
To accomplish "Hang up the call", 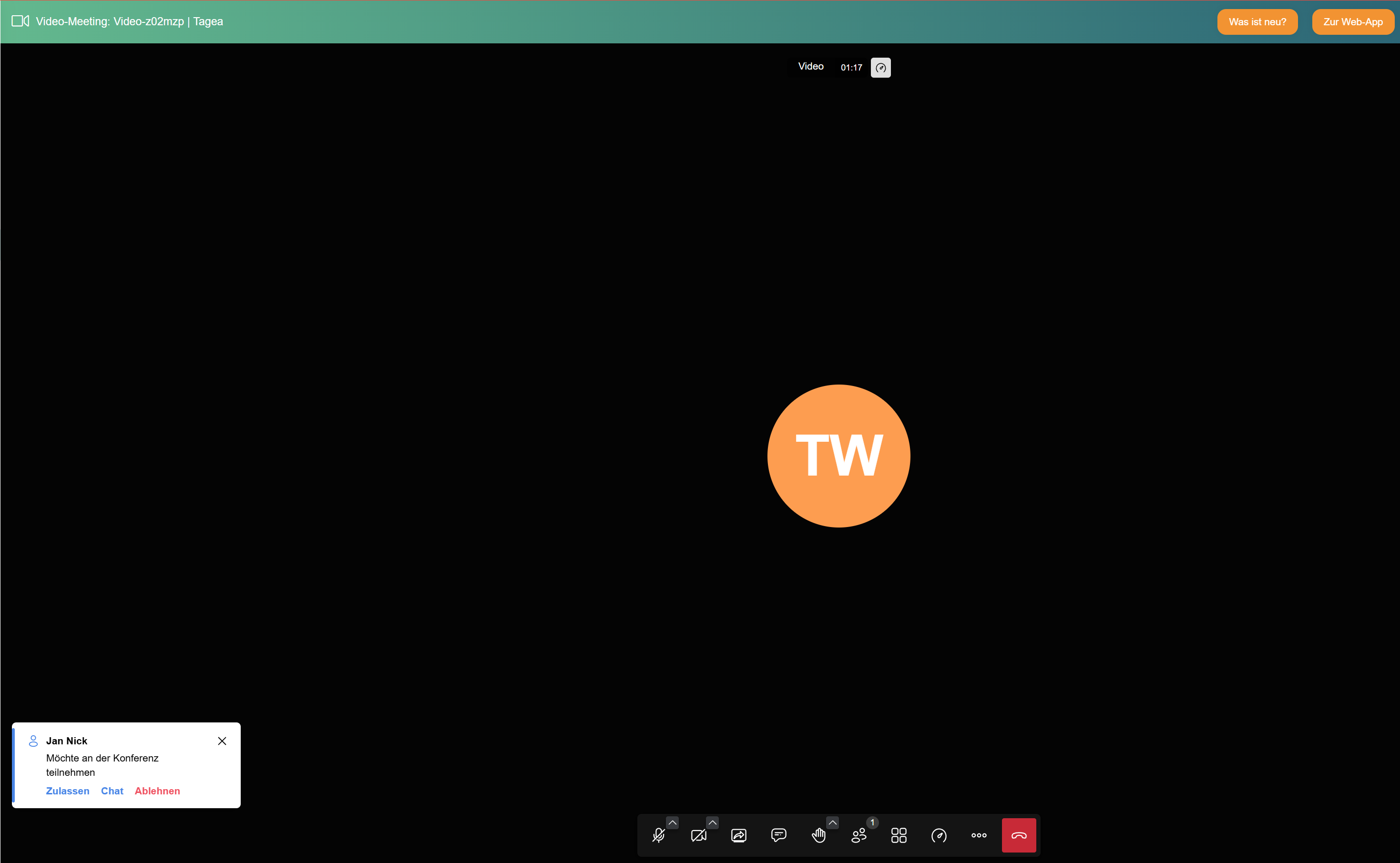I will (1019, 836).
